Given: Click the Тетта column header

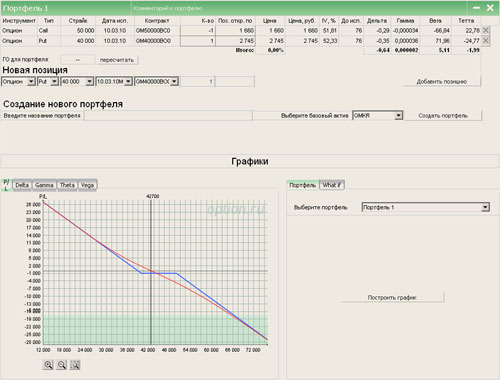Looking at the screenshot, I should click(x=466, y=21).
